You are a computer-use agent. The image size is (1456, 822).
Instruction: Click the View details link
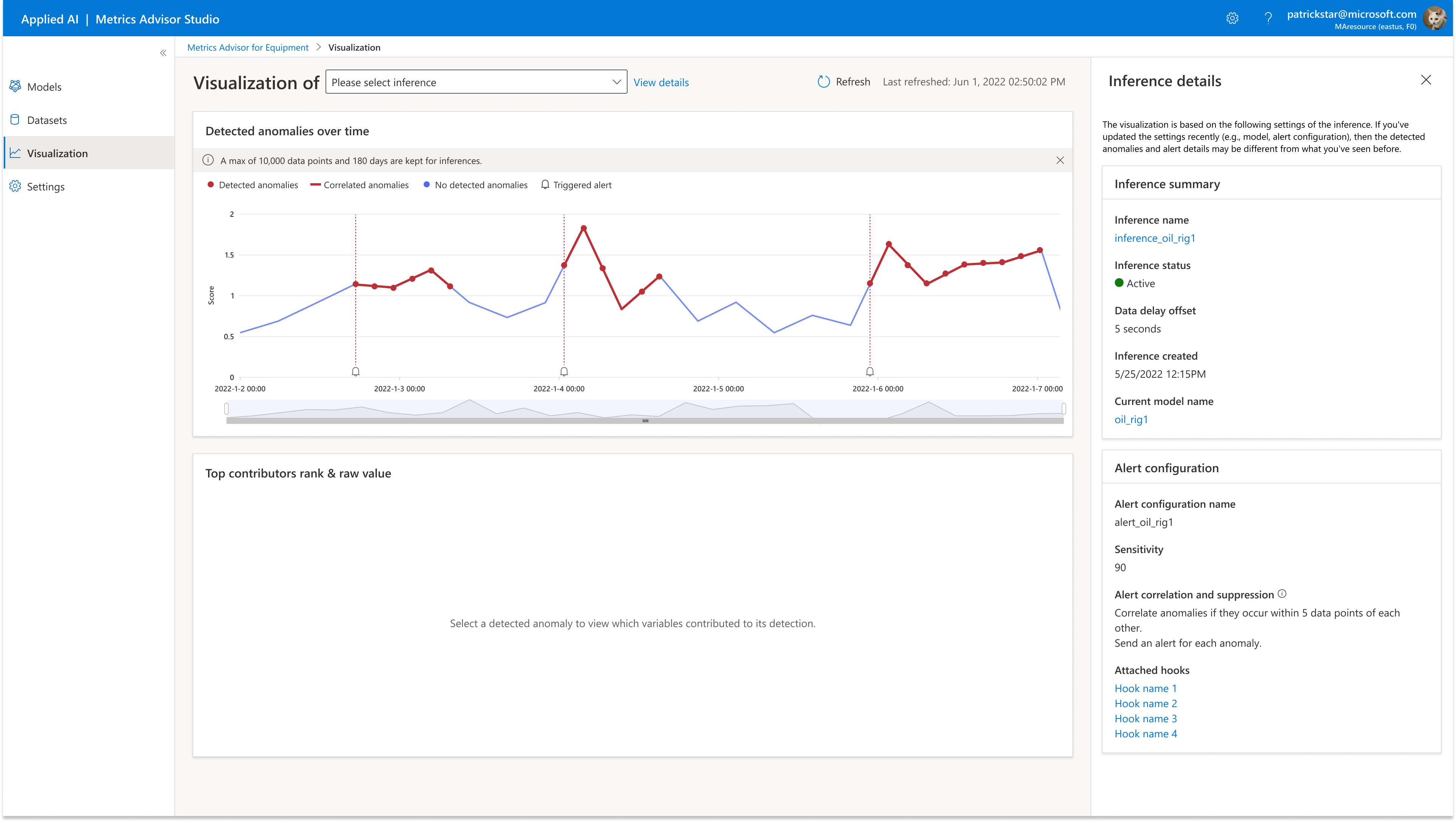click(661, 82)
